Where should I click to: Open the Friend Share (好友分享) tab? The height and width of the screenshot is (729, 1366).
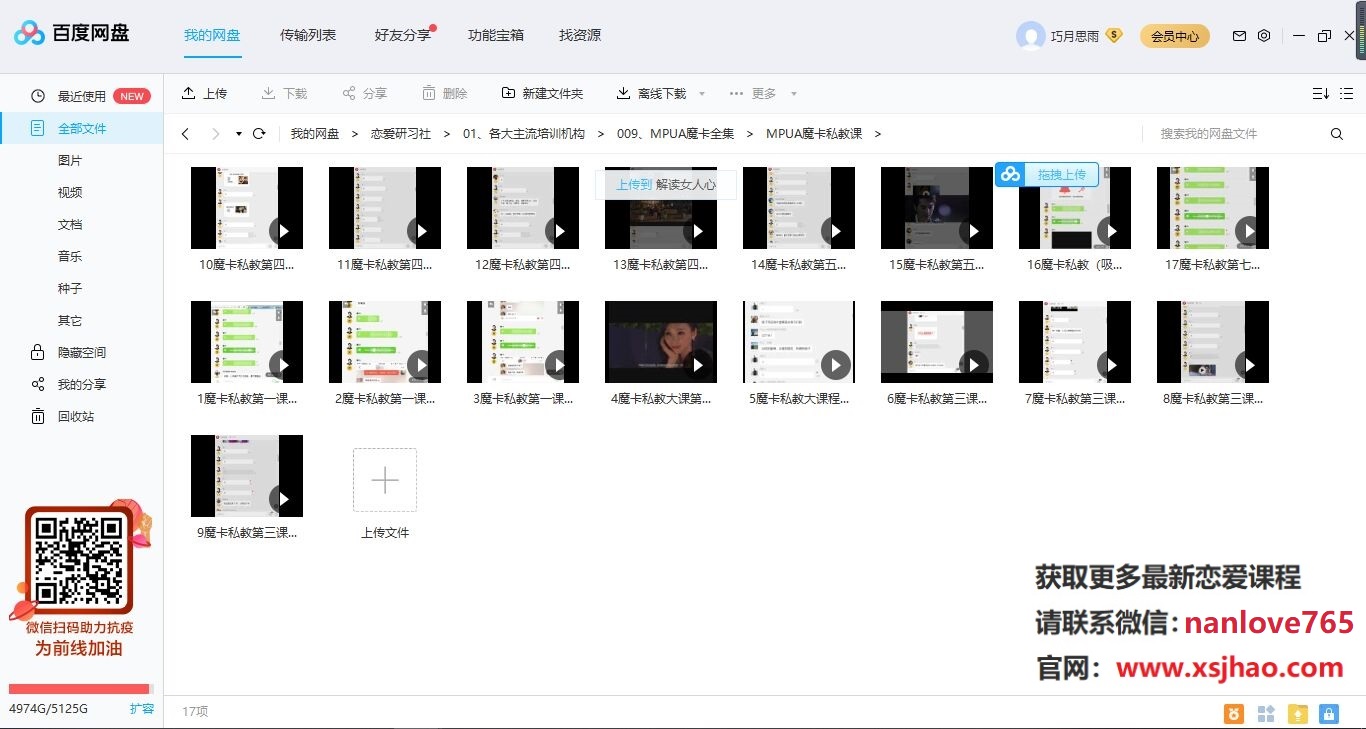pyautogui.click(x=402, y=35)
